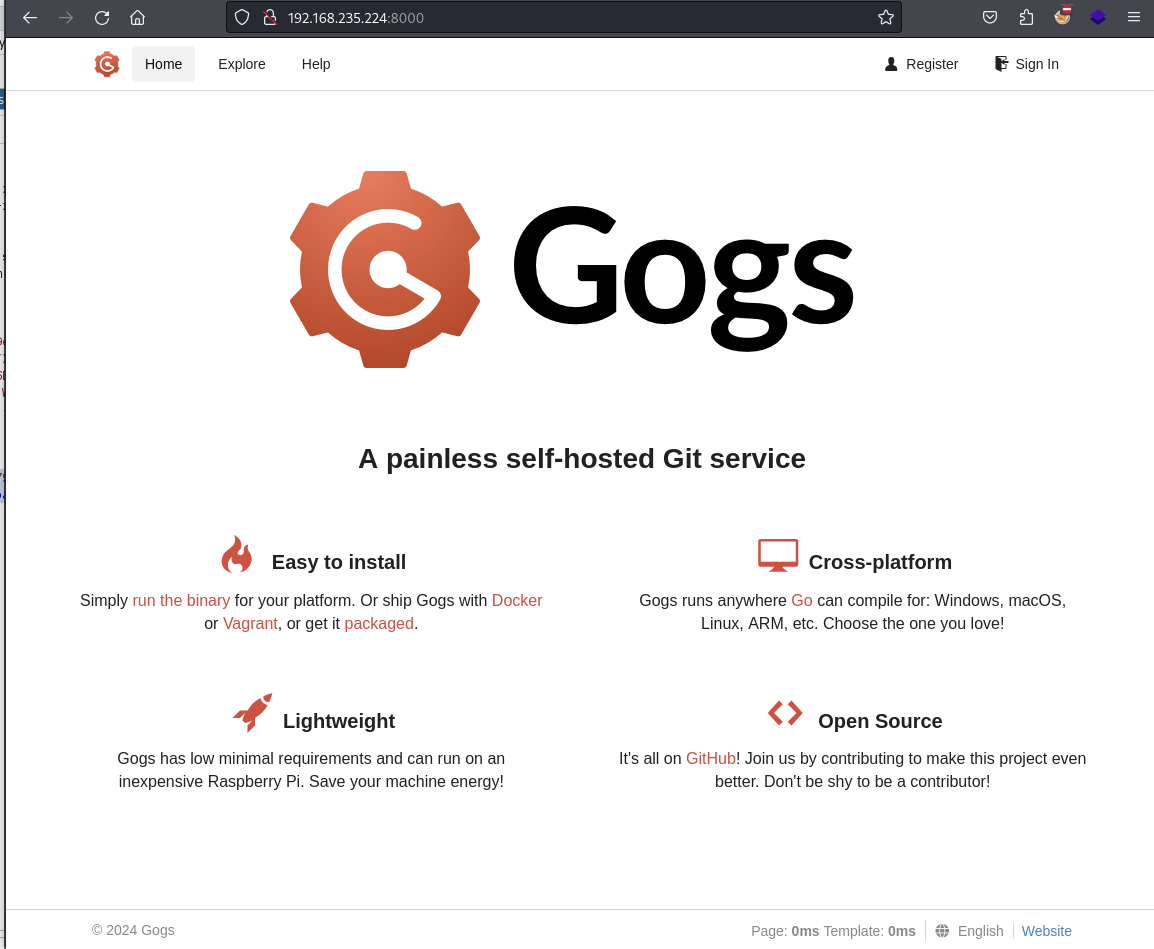Open the Docker link
This screenshot has width=1154, height=949.
[517, 600]
